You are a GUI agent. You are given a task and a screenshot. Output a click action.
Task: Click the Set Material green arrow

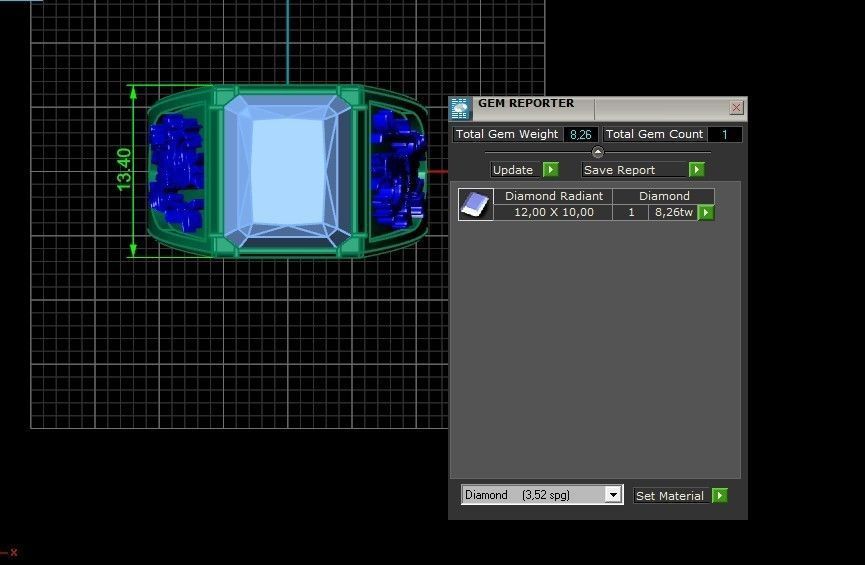point(720,495)
